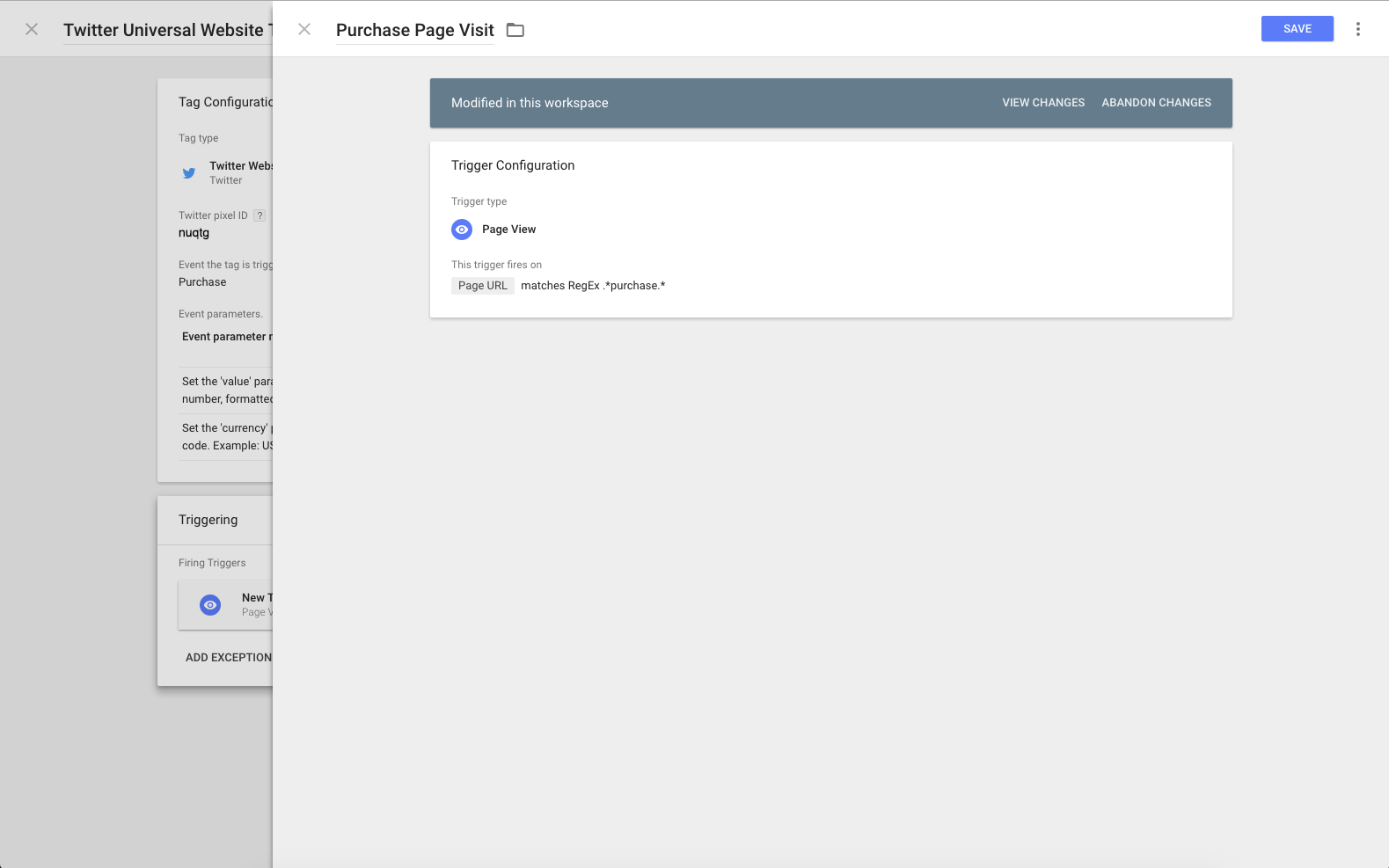Click the Twitter bird icon in background panel
This screenshot has width=1389, height=868.
coord(189,173)
